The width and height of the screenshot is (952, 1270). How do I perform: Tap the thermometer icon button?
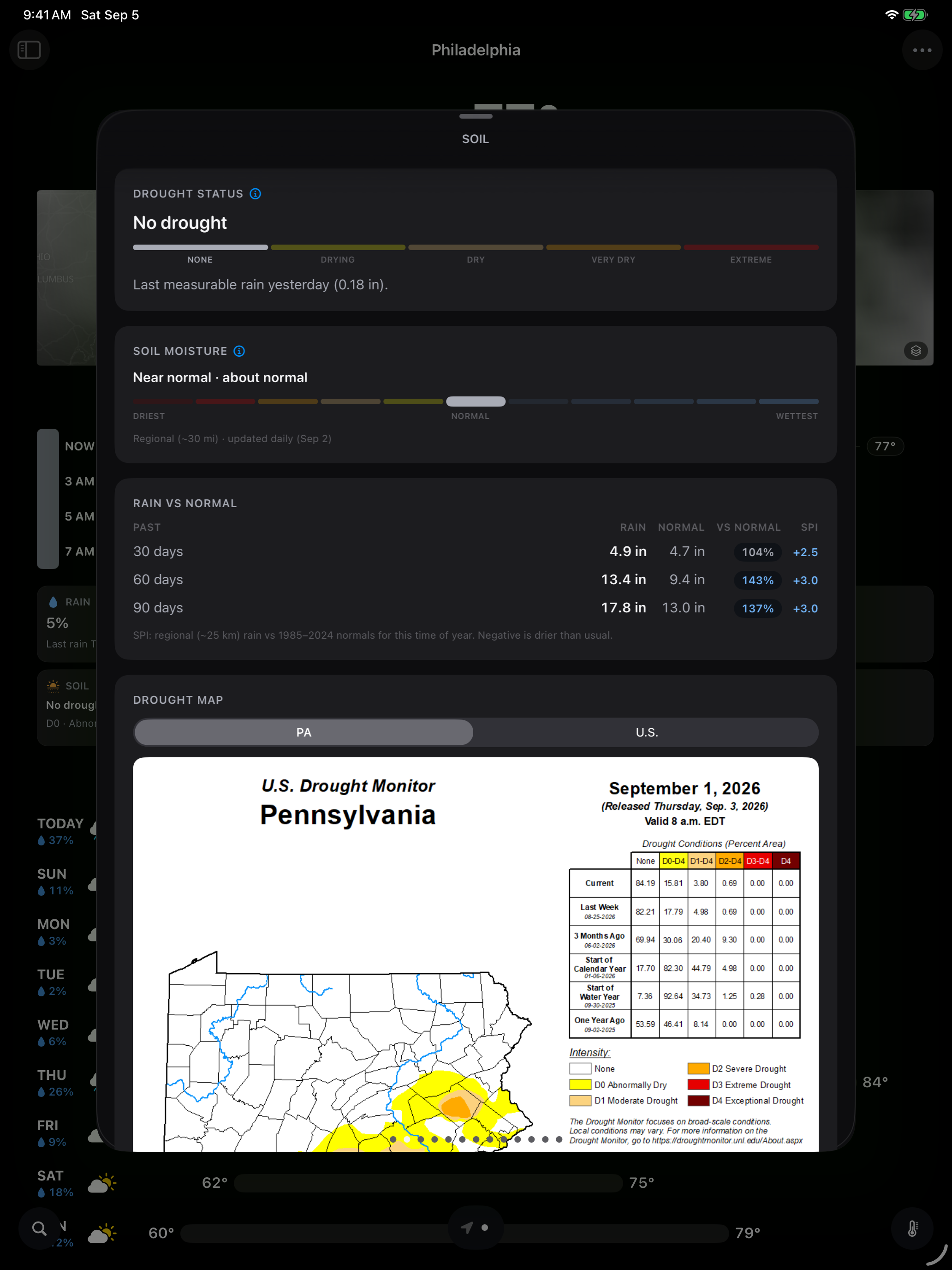[912, 1228]
